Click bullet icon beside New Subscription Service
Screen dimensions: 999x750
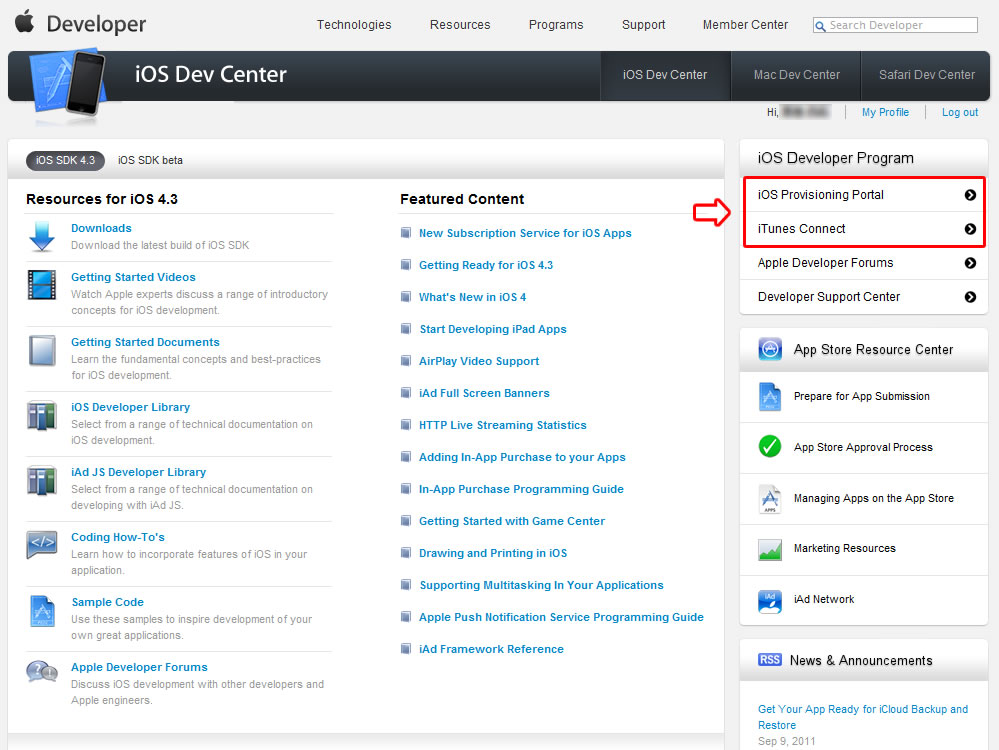(x=405, y=233)
